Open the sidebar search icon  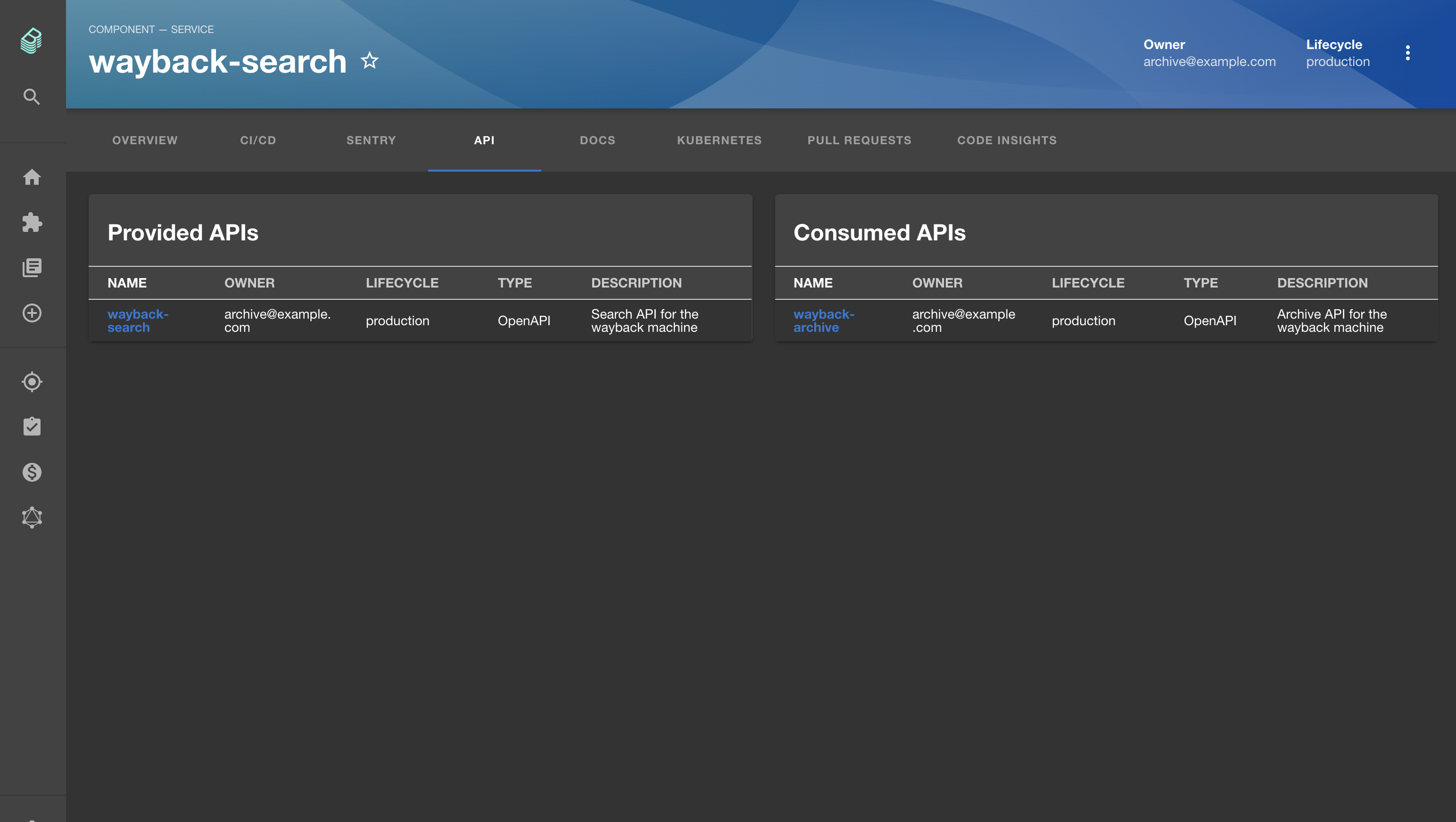[x=32, y=97]
